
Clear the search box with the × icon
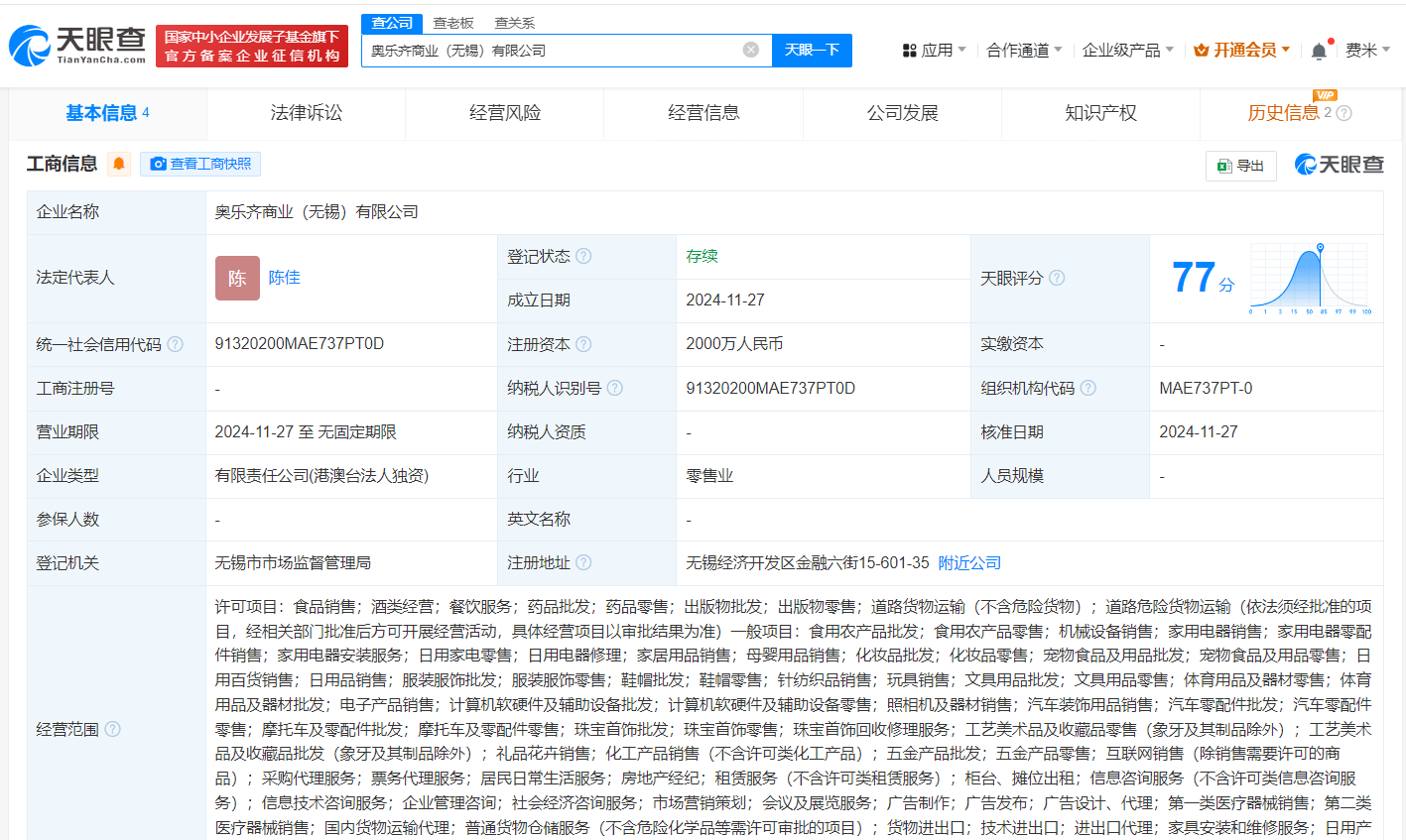(x=751, y=50)
